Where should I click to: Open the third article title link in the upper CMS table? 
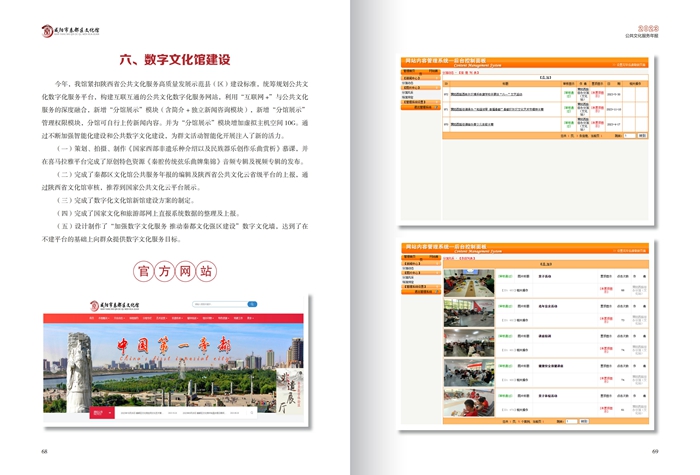[x=472, y=124]
